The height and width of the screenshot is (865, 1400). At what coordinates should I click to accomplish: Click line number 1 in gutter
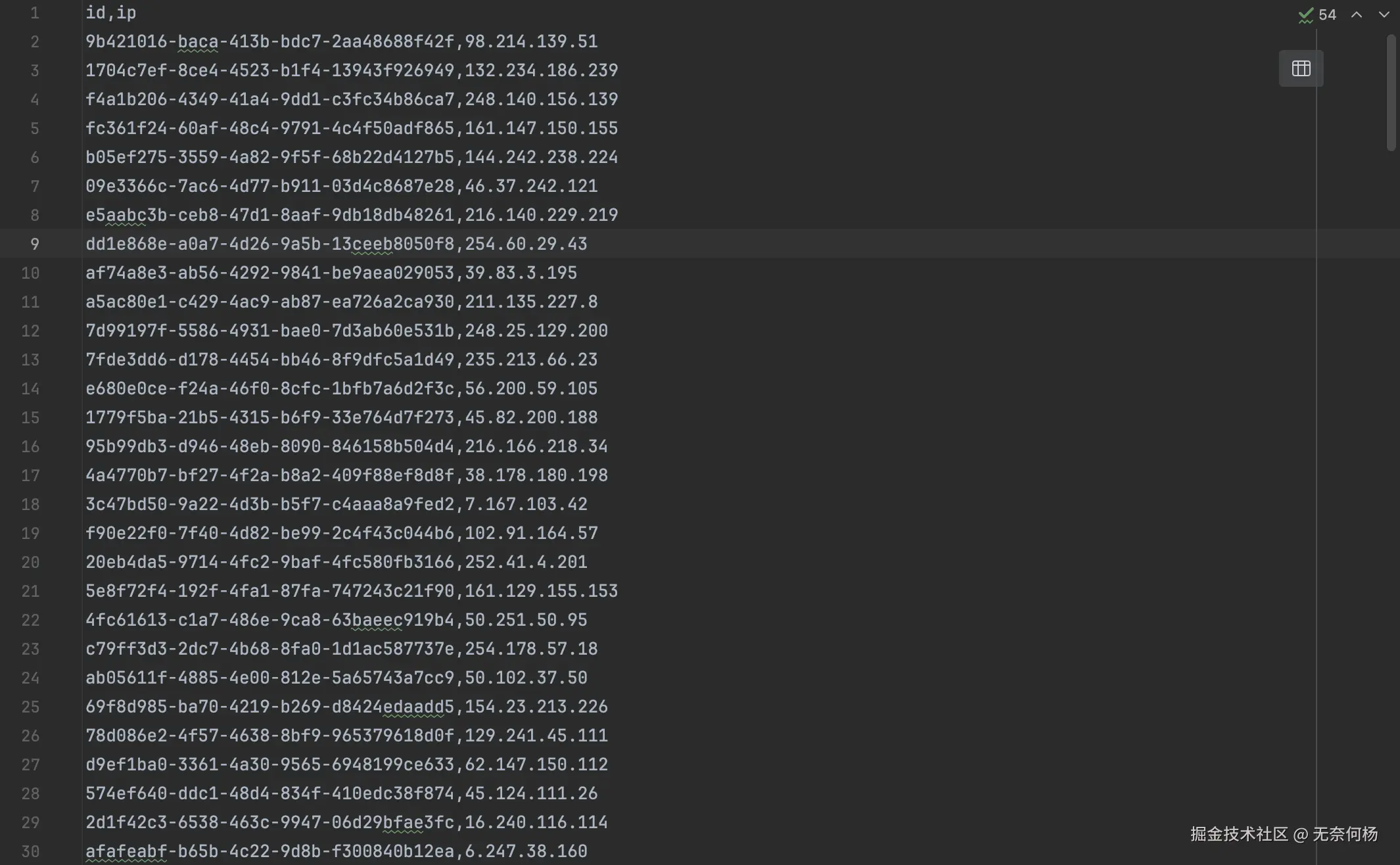[x=35, y=12]
